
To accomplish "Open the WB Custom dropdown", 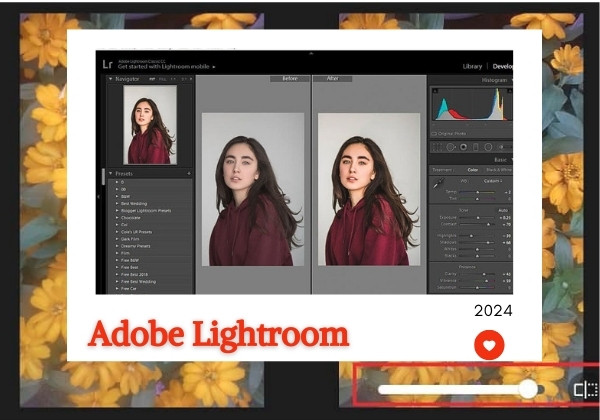I will point(493,181).
